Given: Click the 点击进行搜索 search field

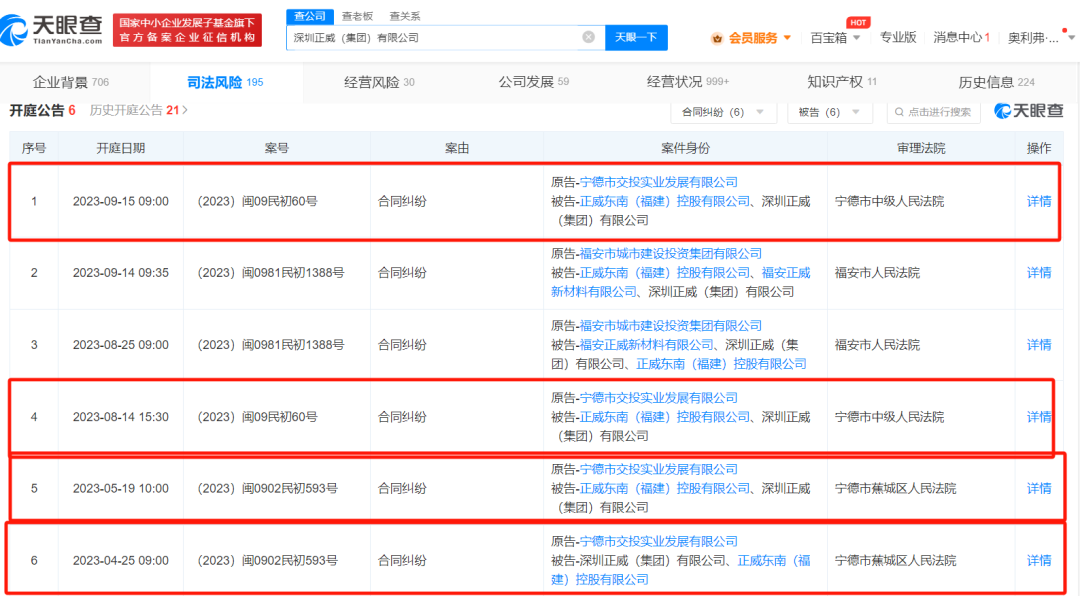Looking at the screenshot, I should tap(933, 112).
